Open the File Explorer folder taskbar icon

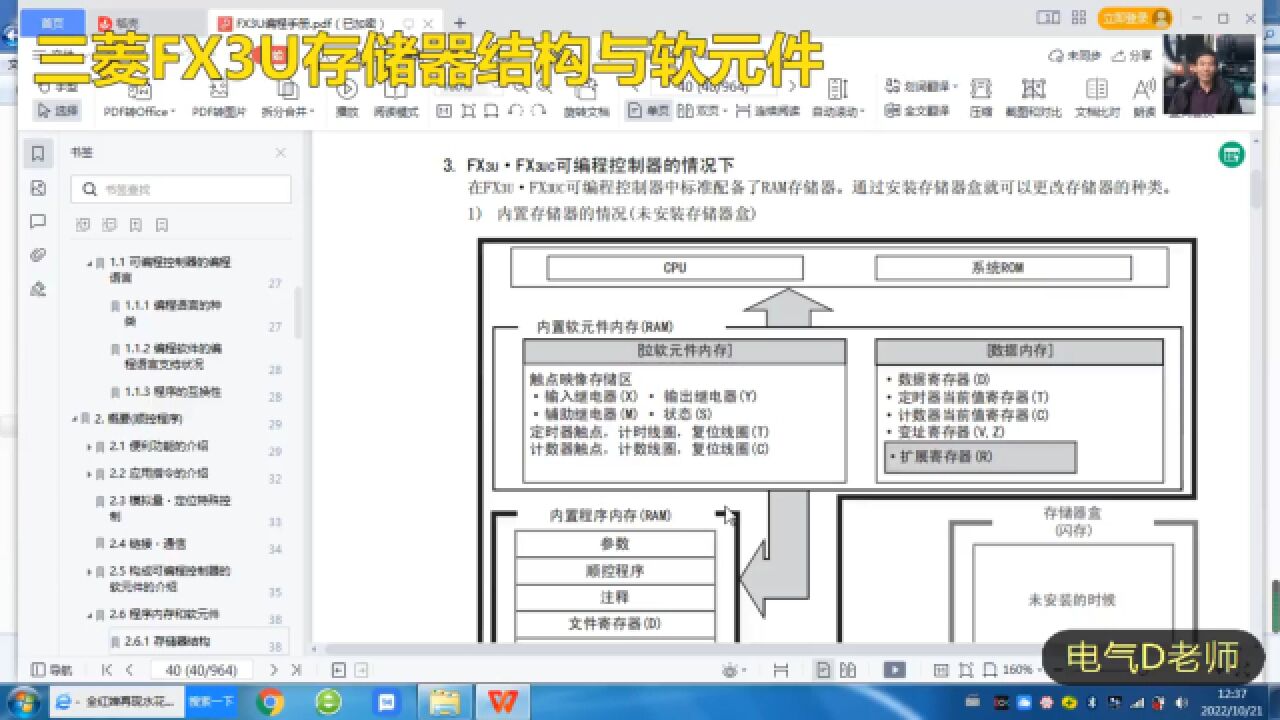445,702
